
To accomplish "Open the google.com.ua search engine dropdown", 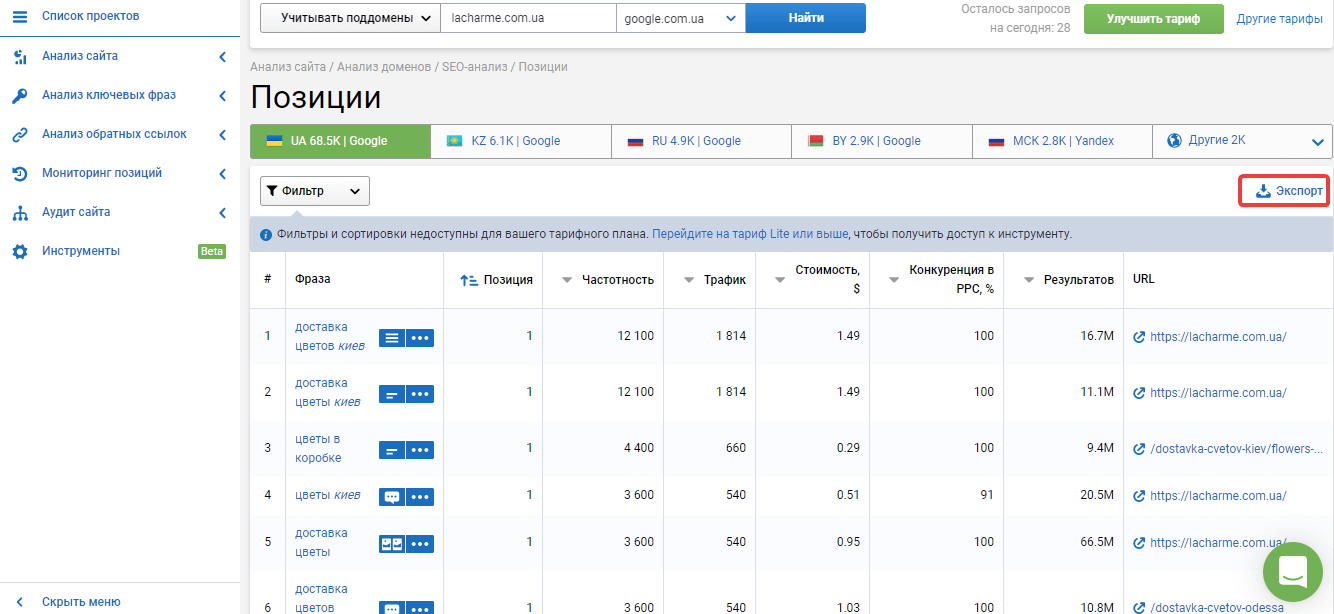I will coord(681,18).
